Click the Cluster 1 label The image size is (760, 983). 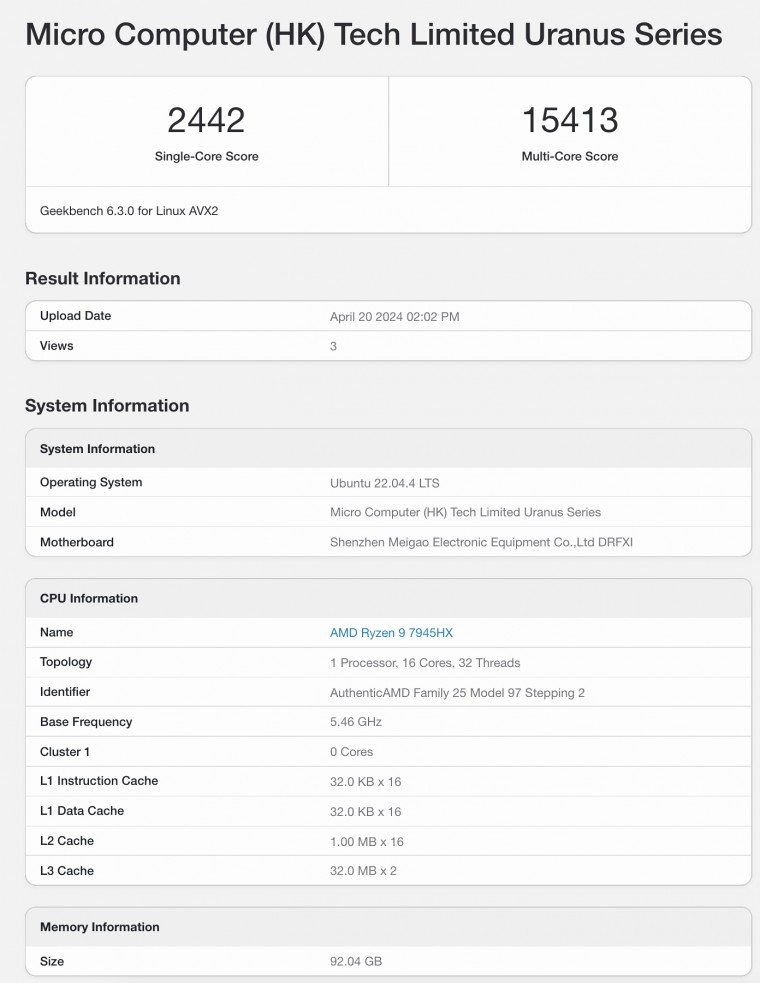tap(65, 752)
